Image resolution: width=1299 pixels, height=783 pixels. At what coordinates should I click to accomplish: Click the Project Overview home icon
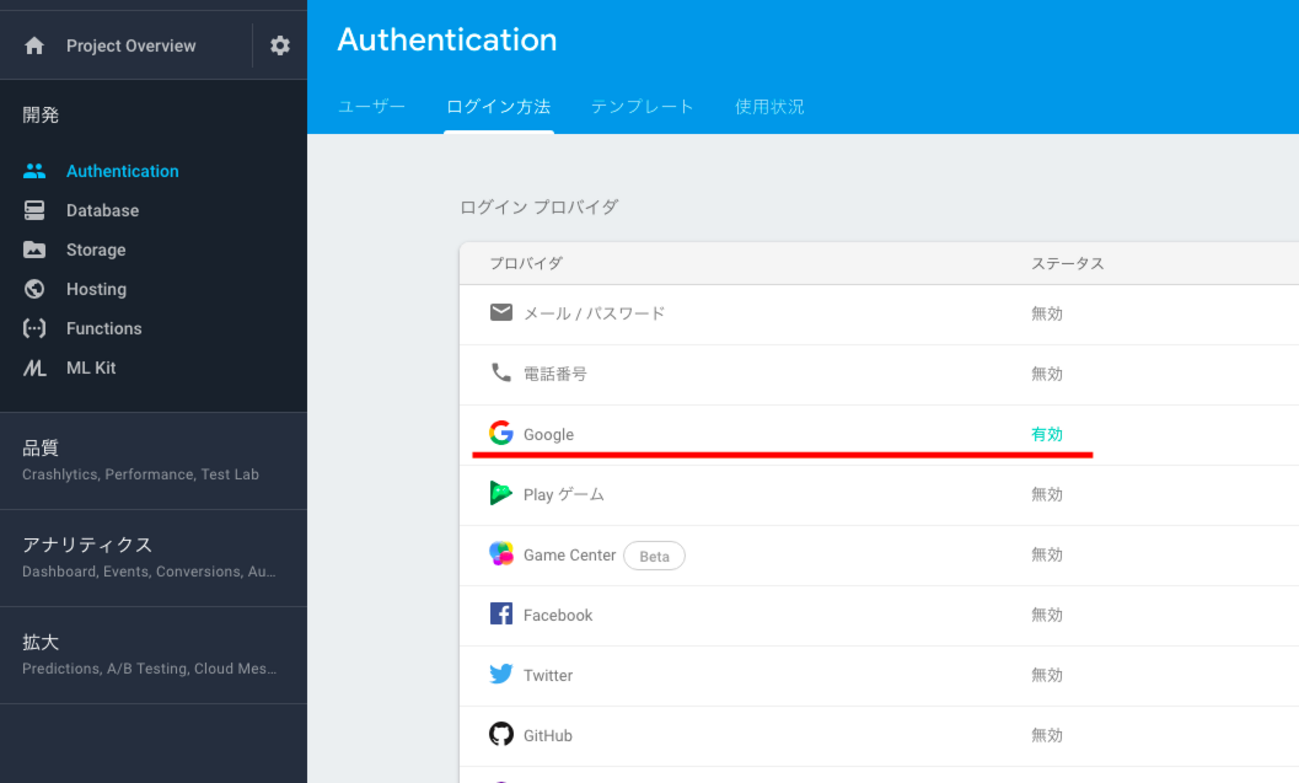34,46
